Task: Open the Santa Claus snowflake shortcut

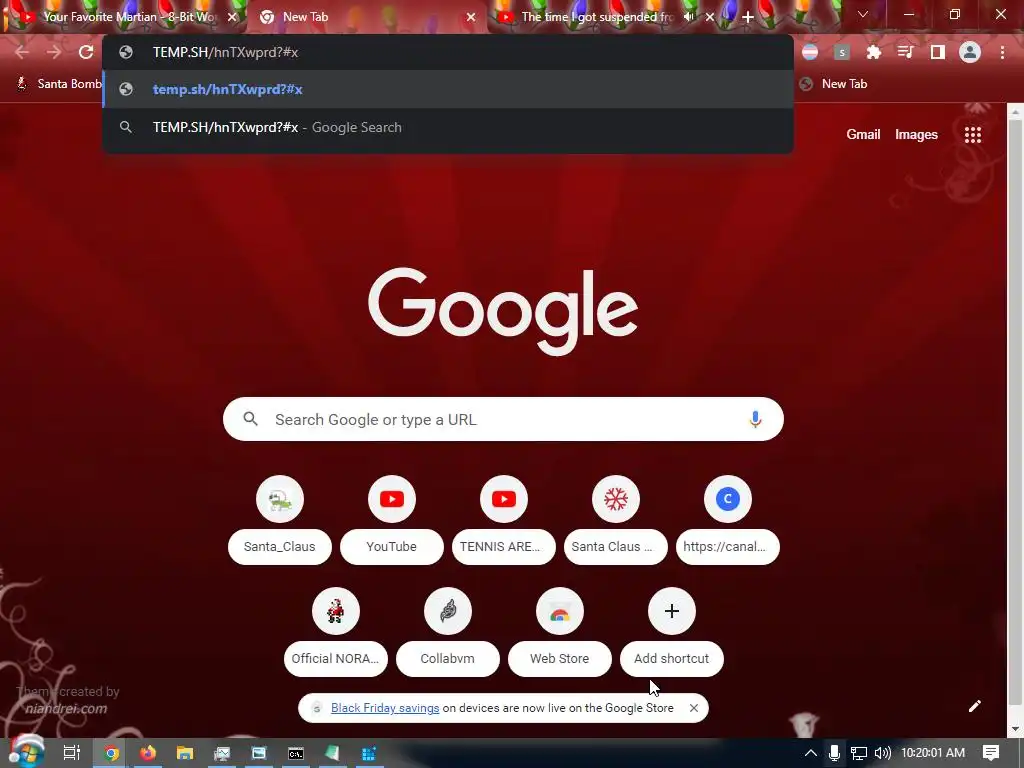Action: tap(615, 520)
